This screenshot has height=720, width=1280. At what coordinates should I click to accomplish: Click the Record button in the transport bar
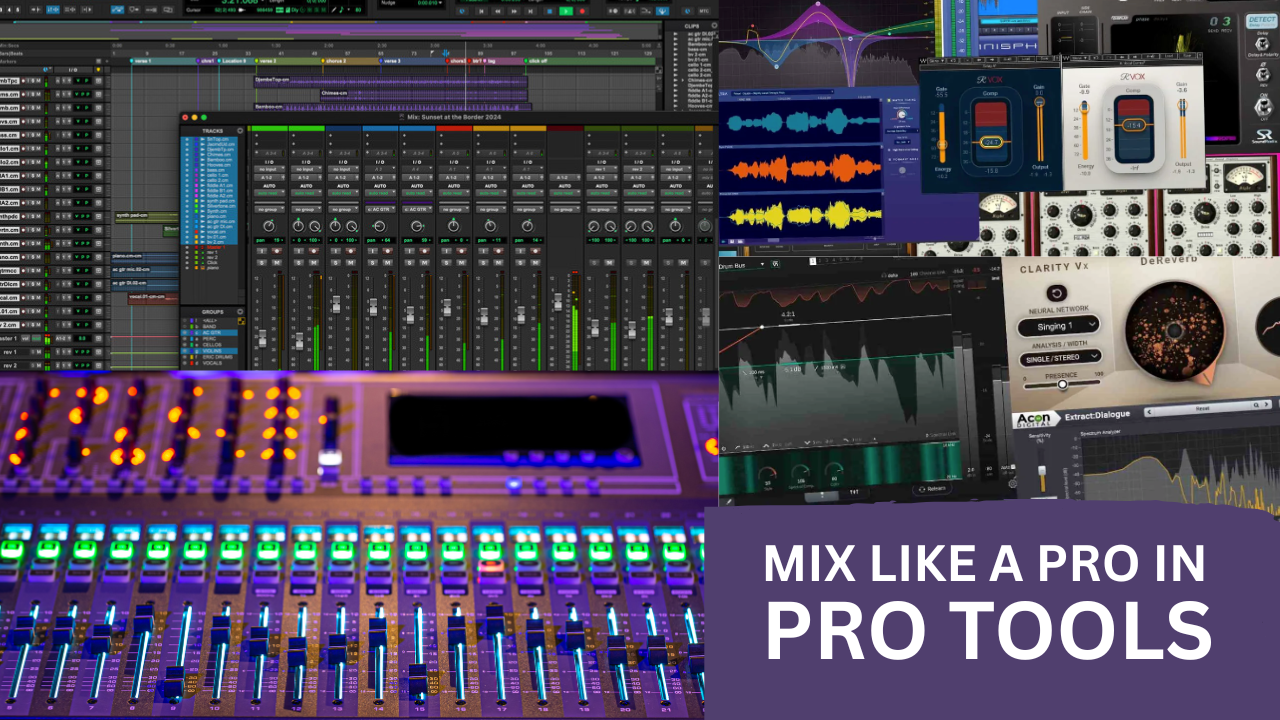[583, 11]
